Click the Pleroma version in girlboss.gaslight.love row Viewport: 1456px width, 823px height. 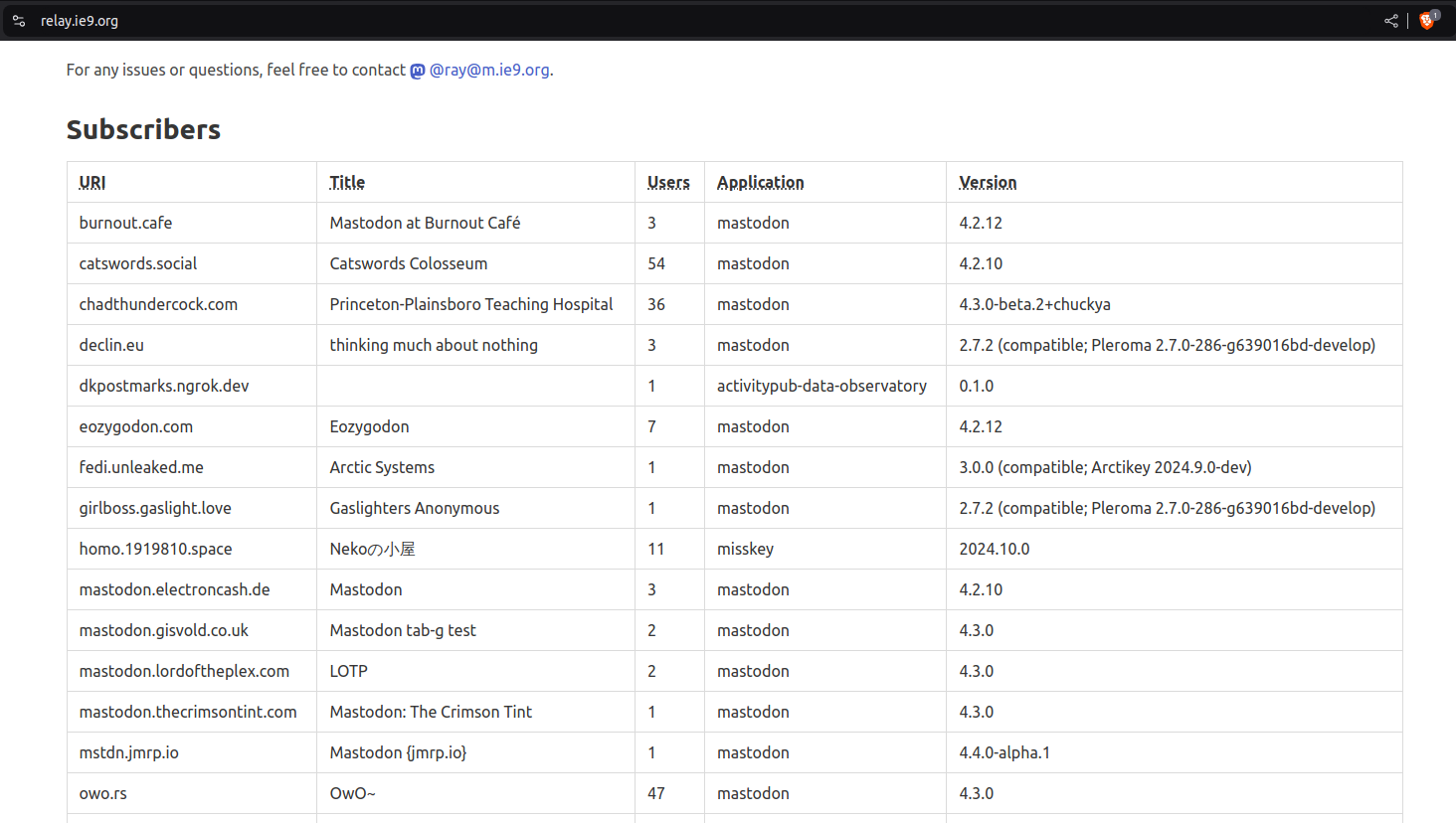click(x=1168, y=508)
